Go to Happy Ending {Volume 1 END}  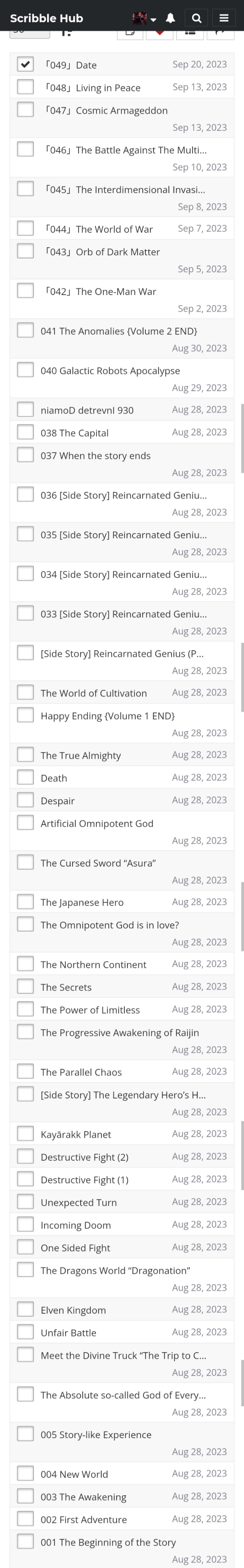click(x=107, y=716)
